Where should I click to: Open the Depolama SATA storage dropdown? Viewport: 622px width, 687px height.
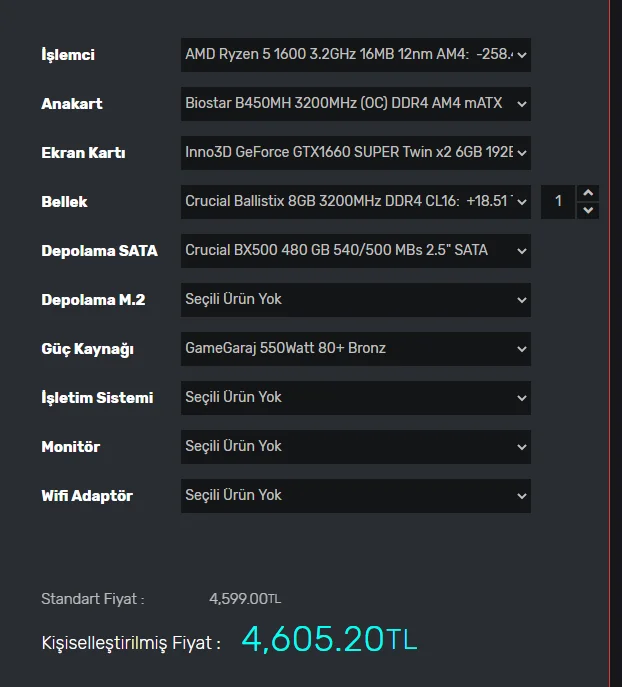(355, 250)
